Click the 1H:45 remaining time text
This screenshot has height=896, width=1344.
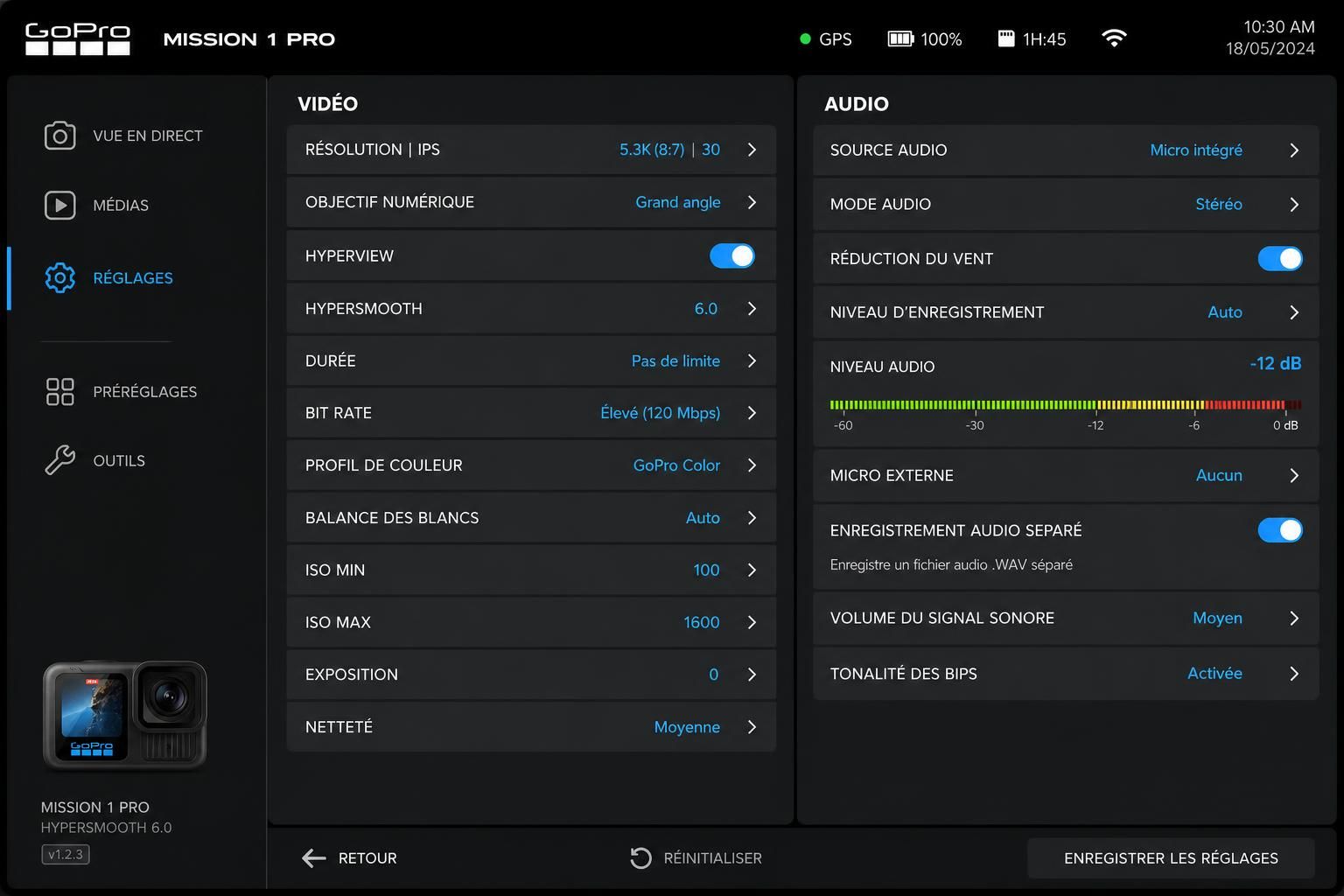[x=1044, y=39]
